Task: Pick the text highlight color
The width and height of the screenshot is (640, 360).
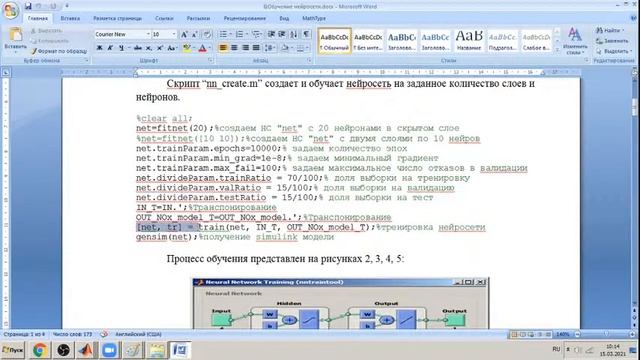Action: (188, 48)
